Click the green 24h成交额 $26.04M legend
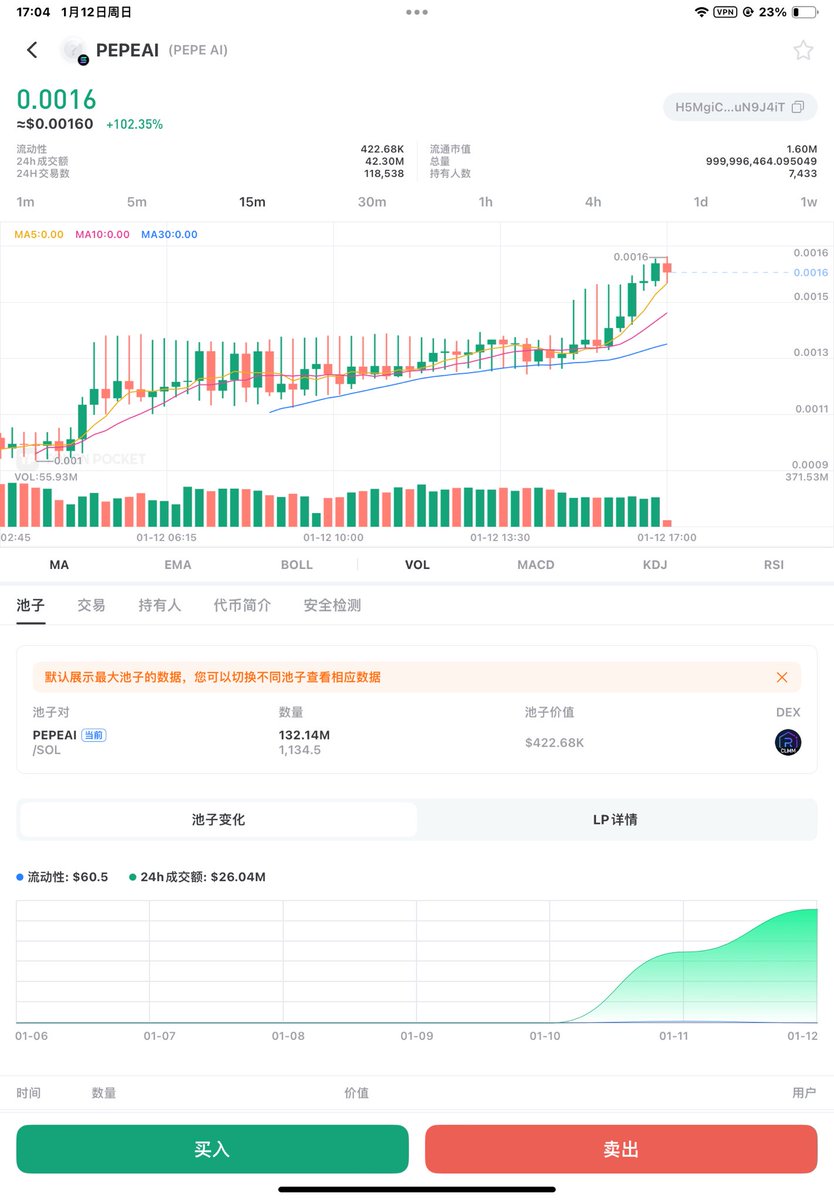 pyautogui.click(x=197, y=877)
